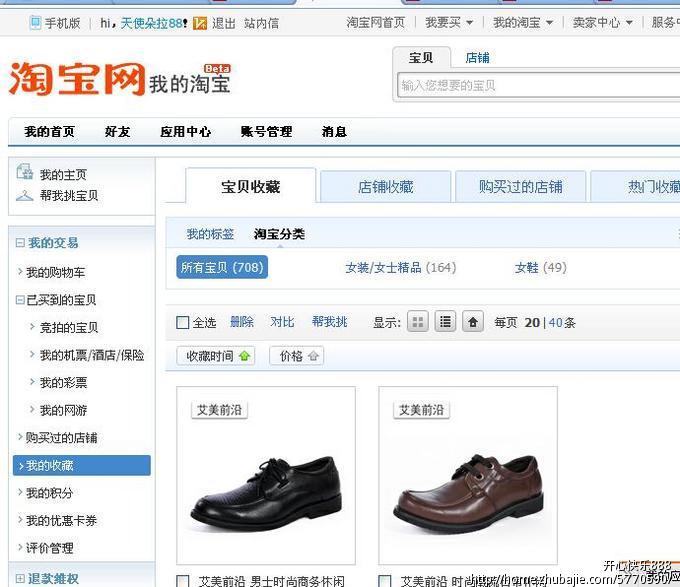Open the 我要买 dropdown menu
680x587 pixels.
point(448,22)
